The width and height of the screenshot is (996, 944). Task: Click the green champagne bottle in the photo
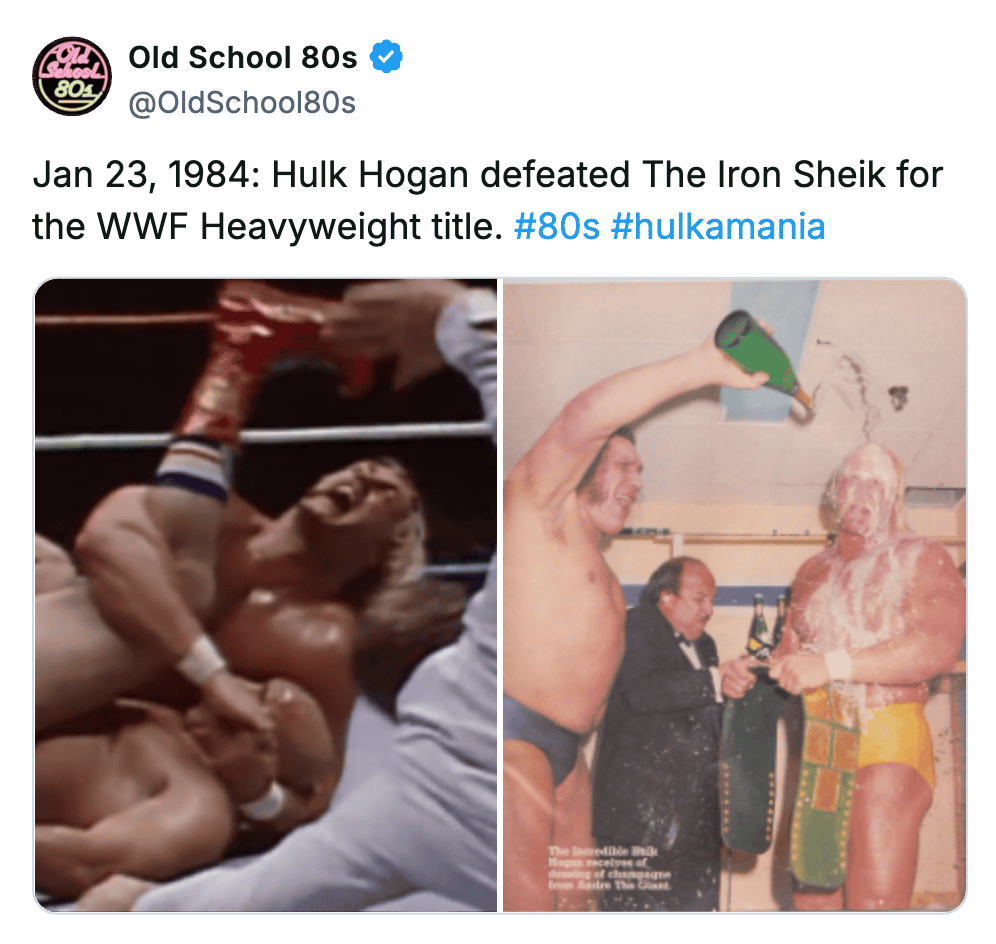pos(762,357)
